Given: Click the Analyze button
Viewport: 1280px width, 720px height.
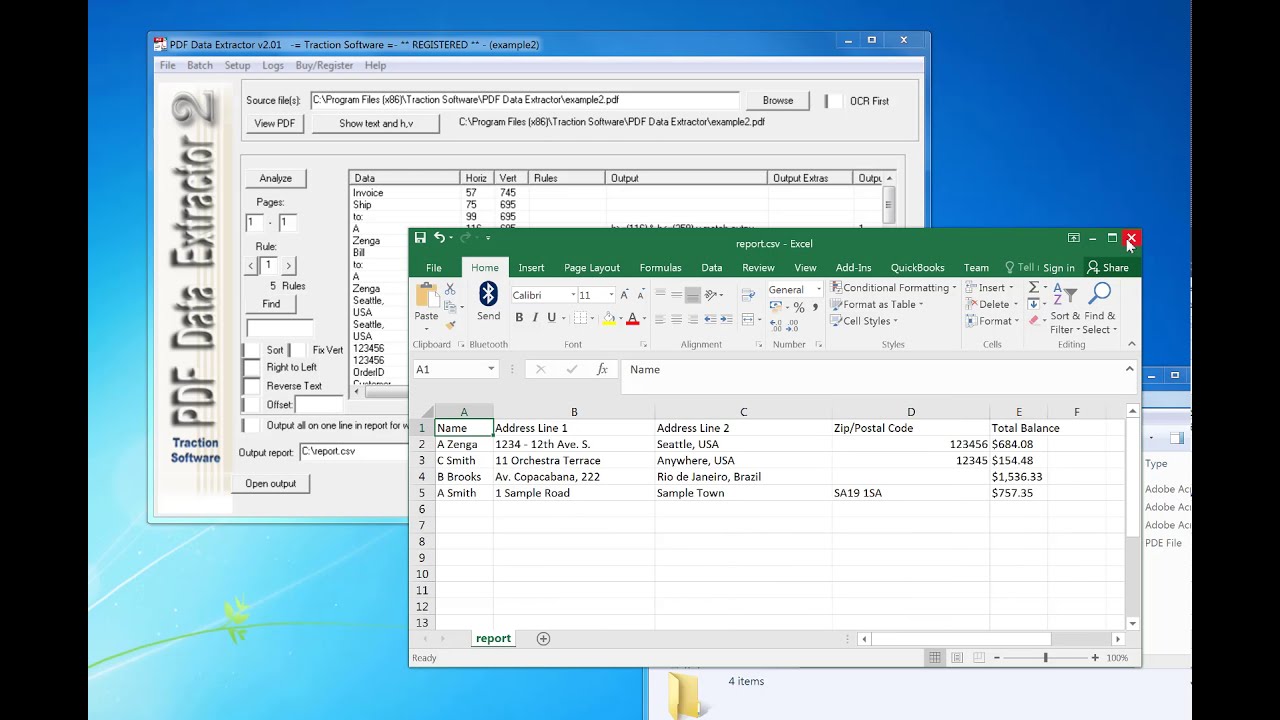Looking at the screenshot, I should click(x=276, y=178).
